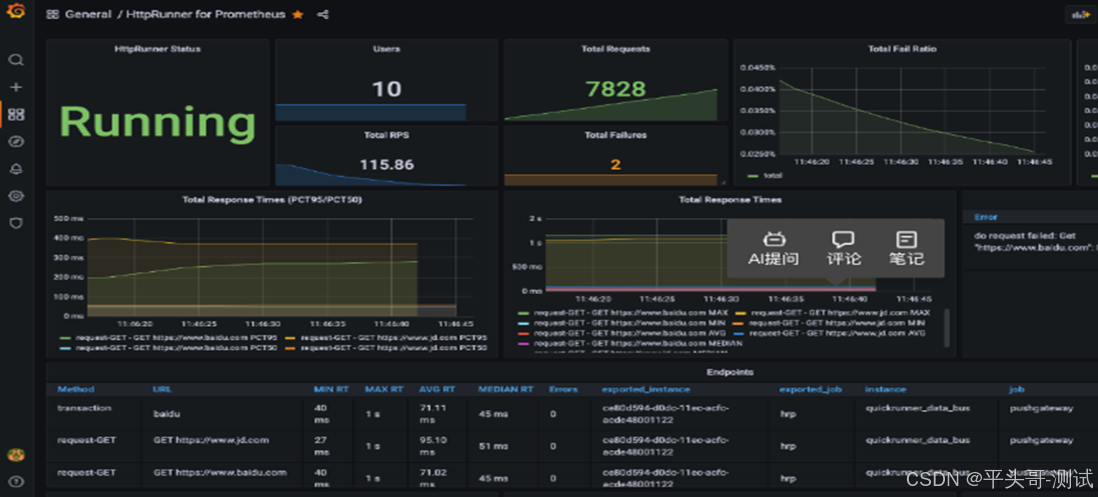
Task: Open the Explore compass icon
Action: (x=15, y=141)
